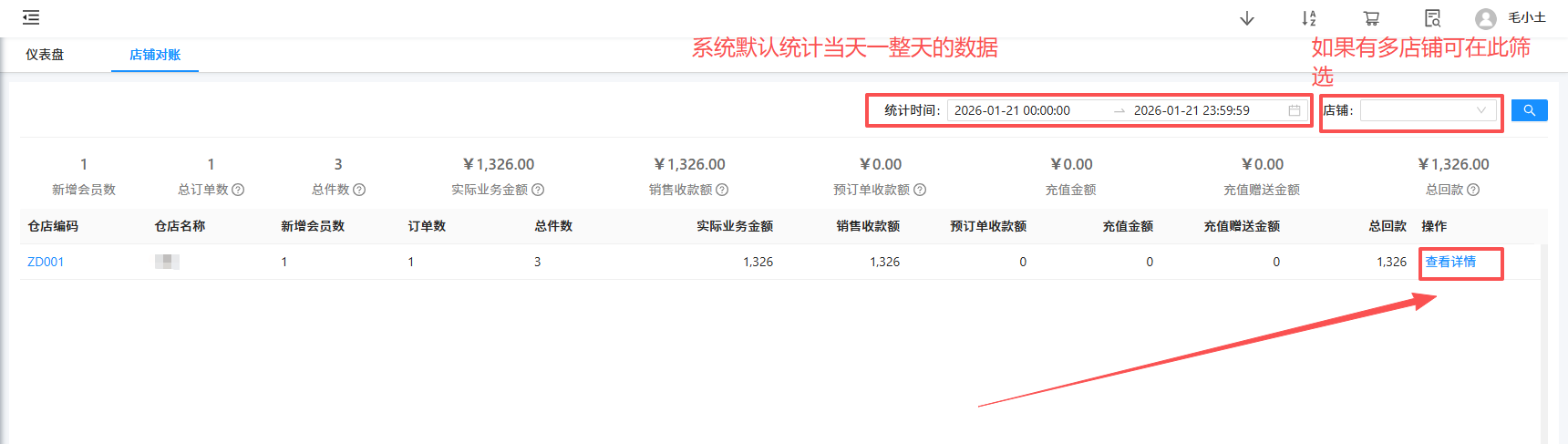Click the start time field 2026-01-21 00:00:00
Screen dimensions: 1568x444
(1012, 110)
